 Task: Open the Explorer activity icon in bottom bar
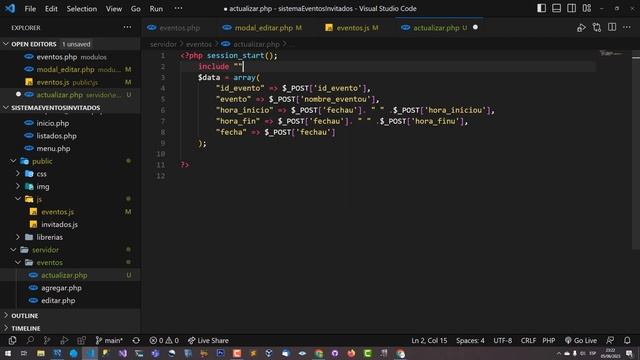[x=12, y=340]
